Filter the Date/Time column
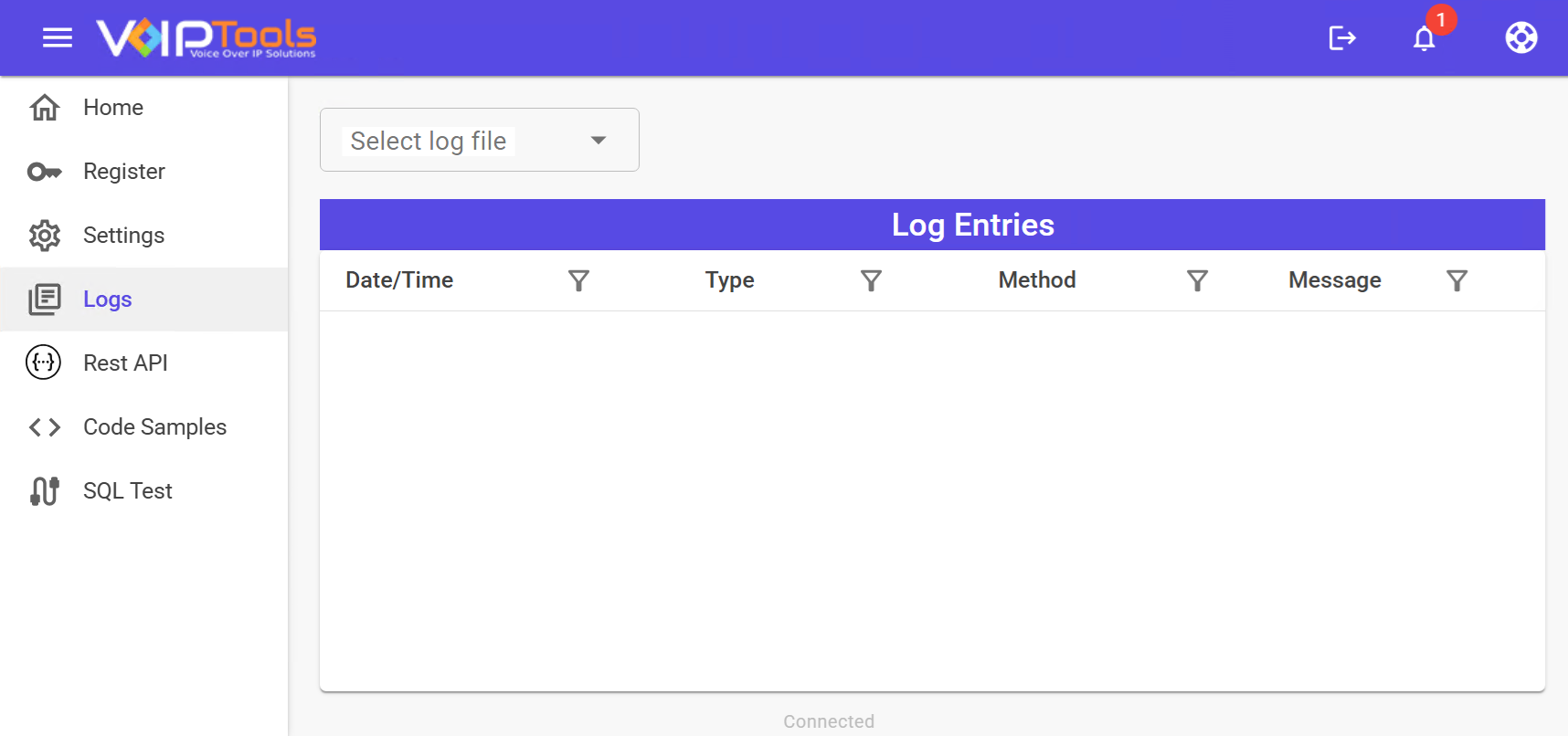This screenshot has height=736, width=1568. (578, 280)
